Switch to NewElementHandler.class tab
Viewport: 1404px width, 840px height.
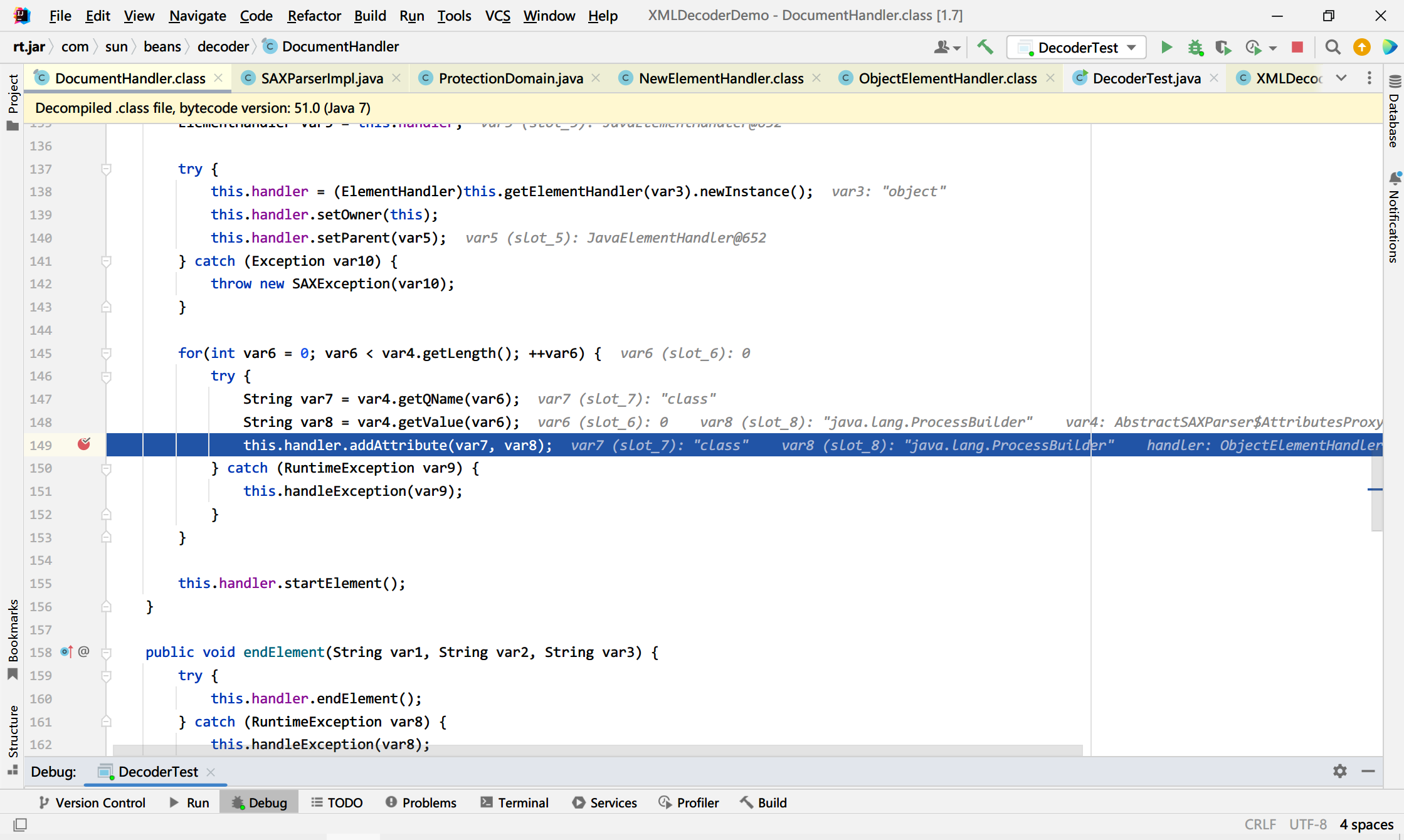[x=721, y=78]
